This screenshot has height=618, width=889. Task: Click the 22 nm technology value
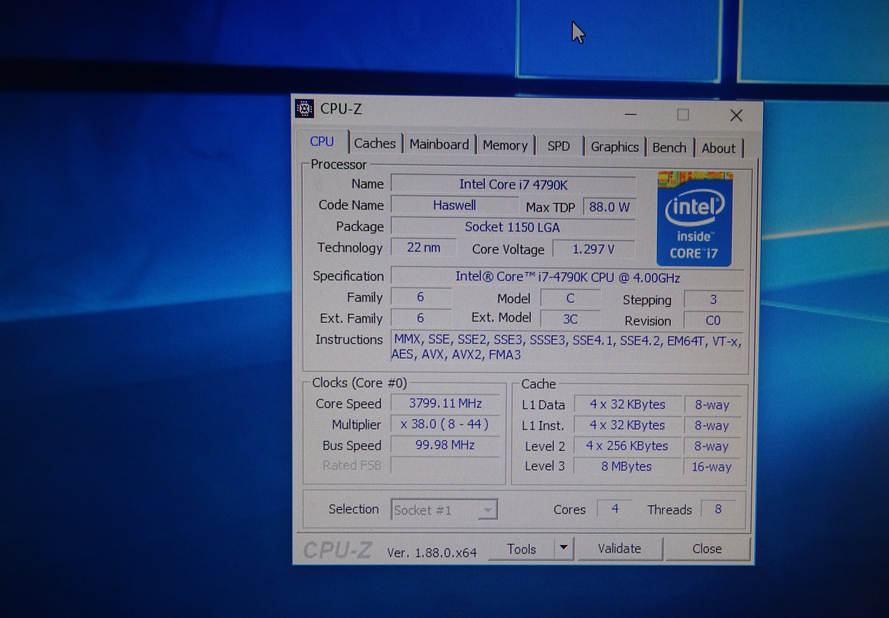click(x=424, y=248)
